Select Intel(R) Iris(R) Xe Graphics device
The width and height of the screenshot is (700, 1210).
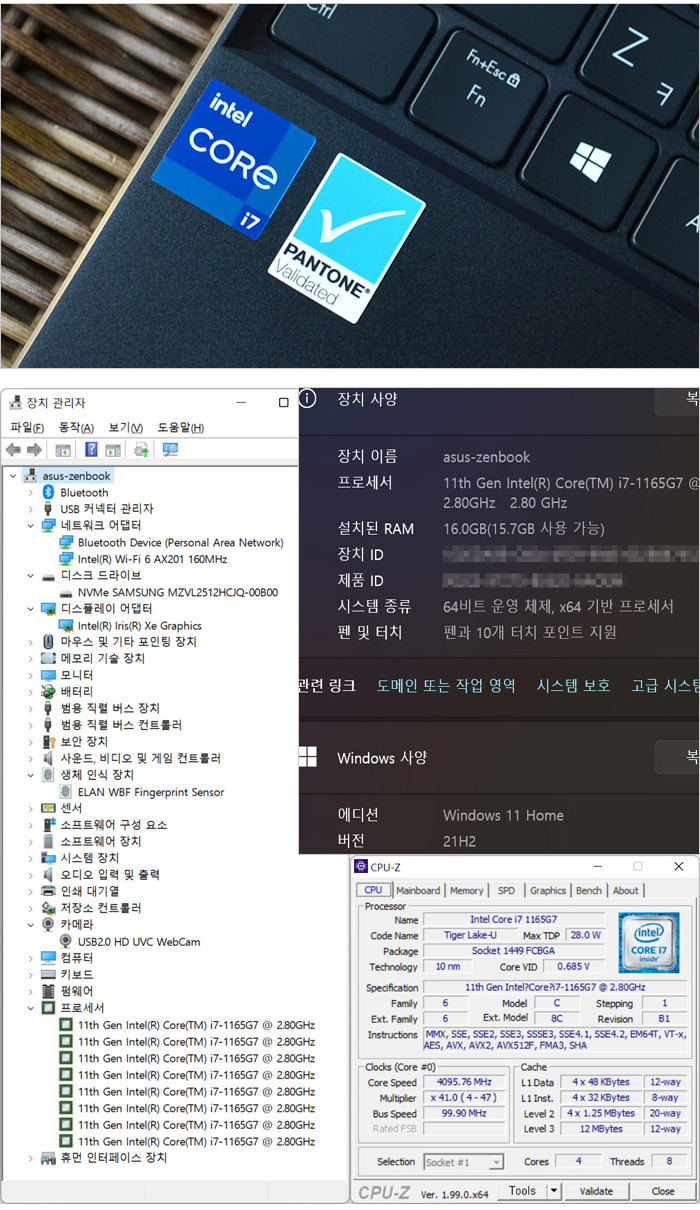pos(139,625)
